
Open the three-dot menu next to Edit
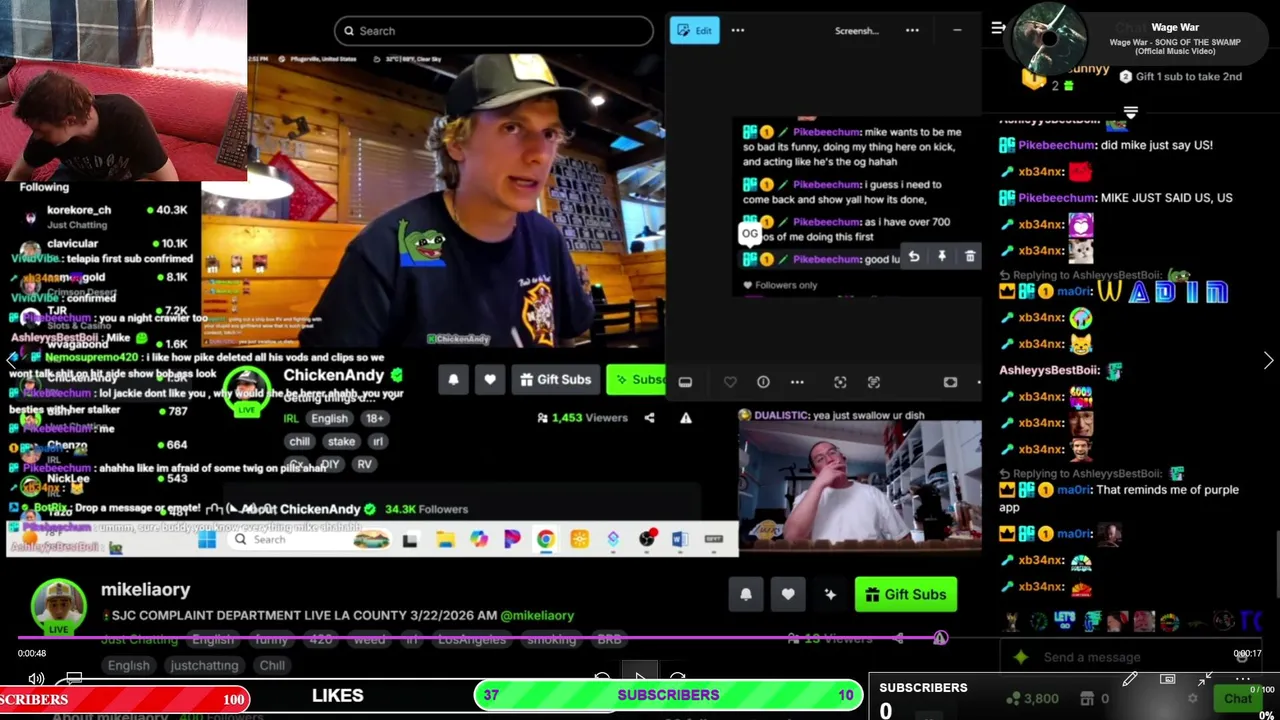coord(738,30)
